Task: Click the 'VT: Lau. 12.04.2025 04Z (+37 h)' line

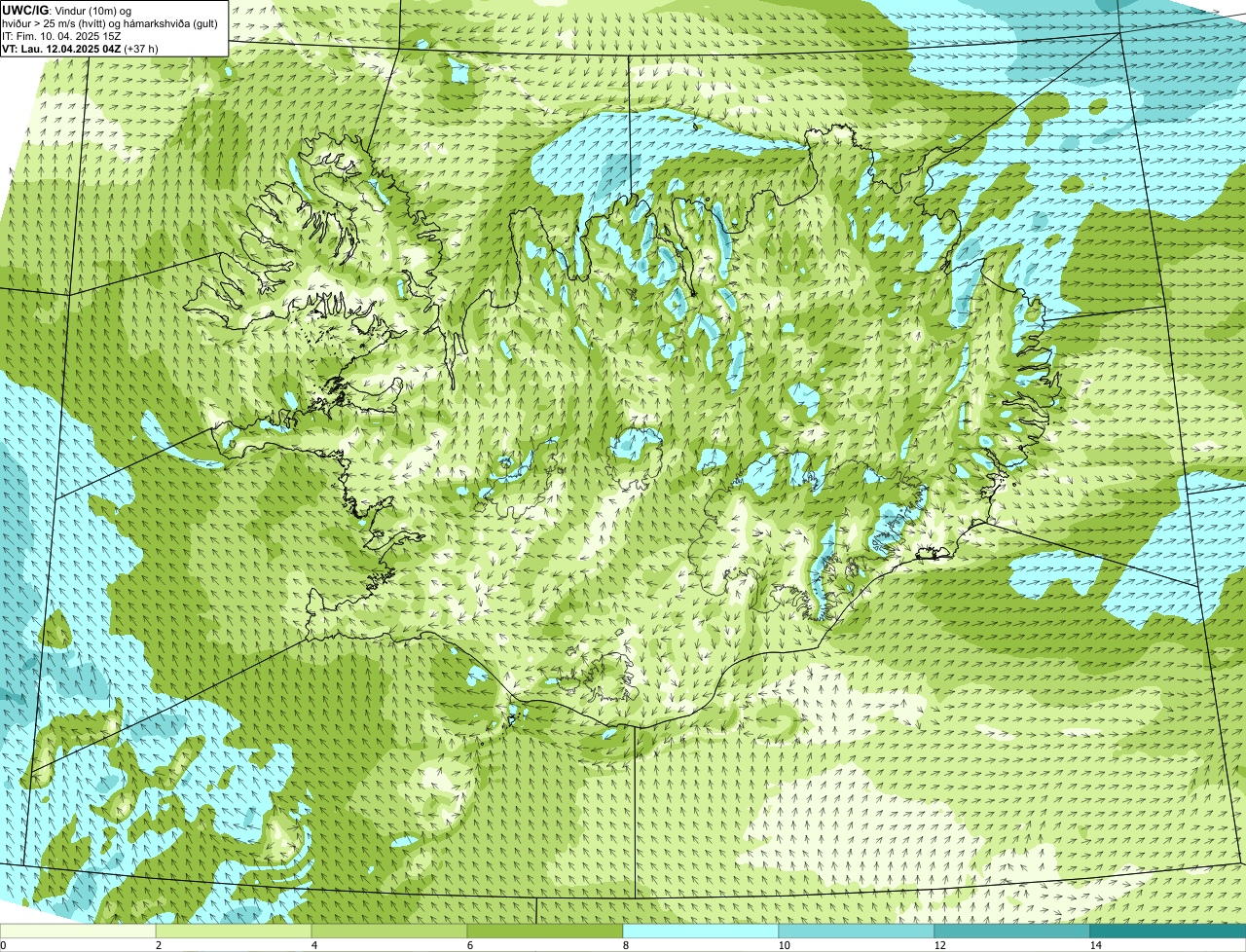Action: [80, 48]
